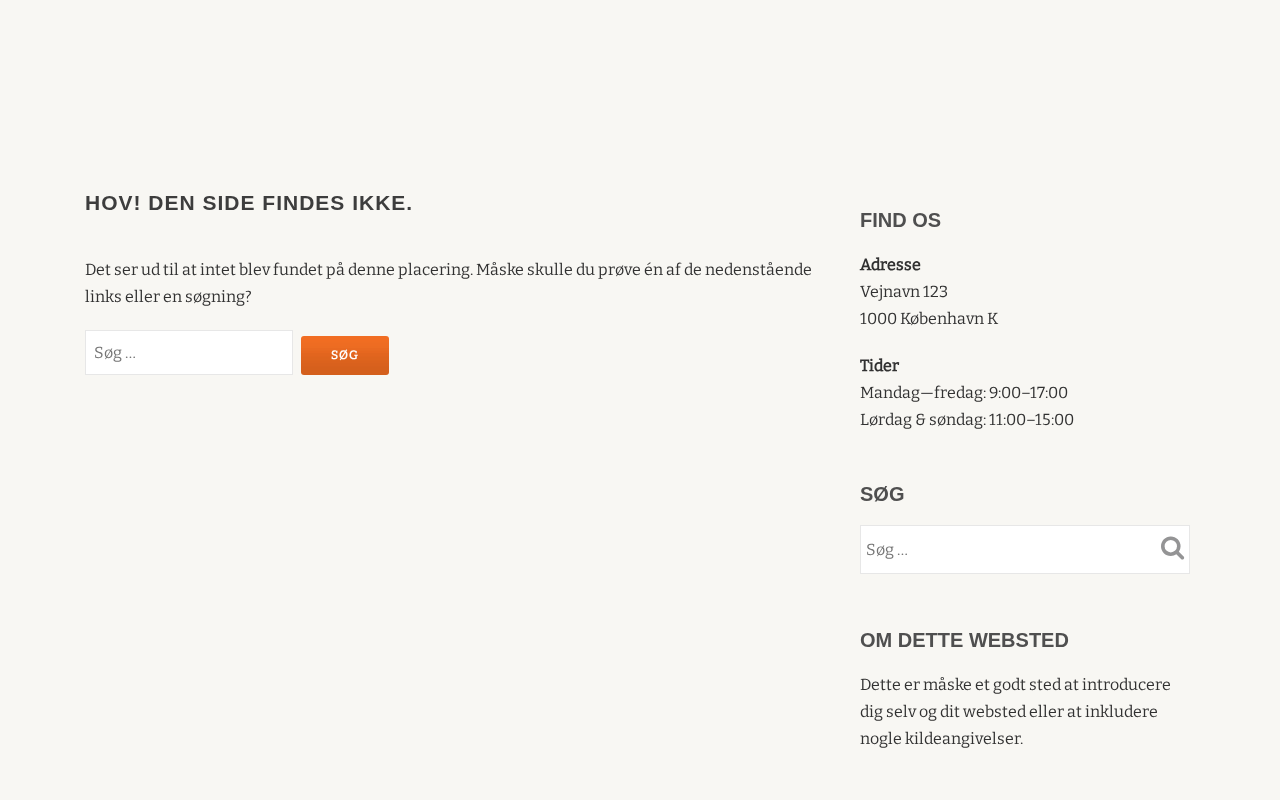The image size is (1280, 800).
Task: Click the "Det ser ud til" paragraph line
Action: tap(448, 270)
